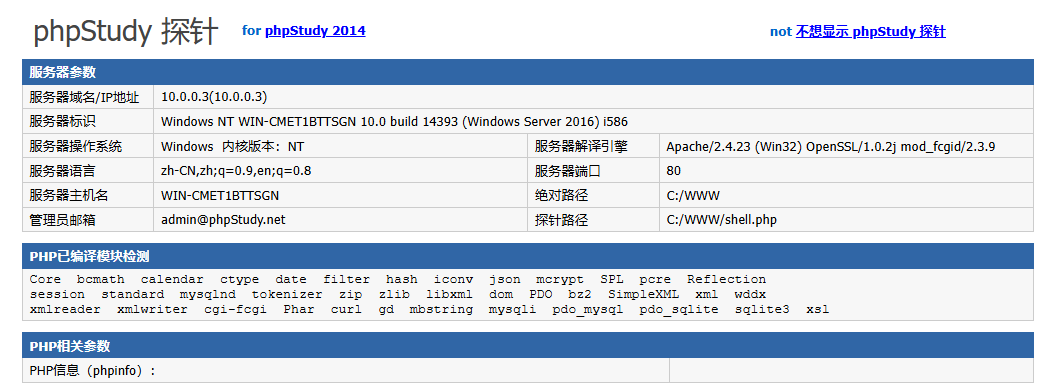Click the xsl module name

click(x=818, y=310)
